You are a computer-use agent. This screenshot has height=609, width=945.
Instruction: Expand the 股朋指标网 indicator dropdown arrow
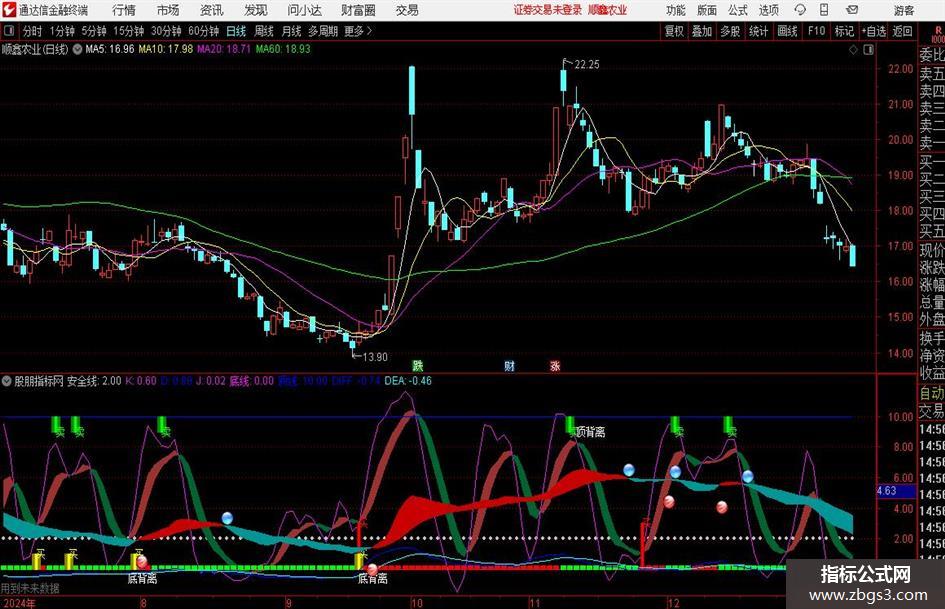[x=7, y=381]
